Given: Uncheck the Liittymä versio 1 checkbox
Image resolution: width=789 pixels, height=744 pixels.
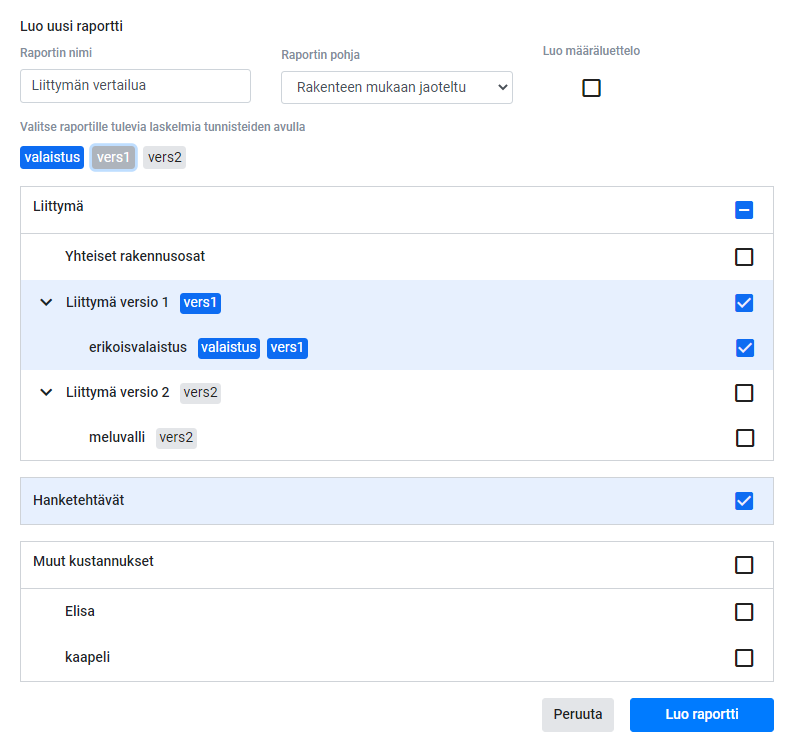Looking at the screenshot, I should (x=744, y=303).
